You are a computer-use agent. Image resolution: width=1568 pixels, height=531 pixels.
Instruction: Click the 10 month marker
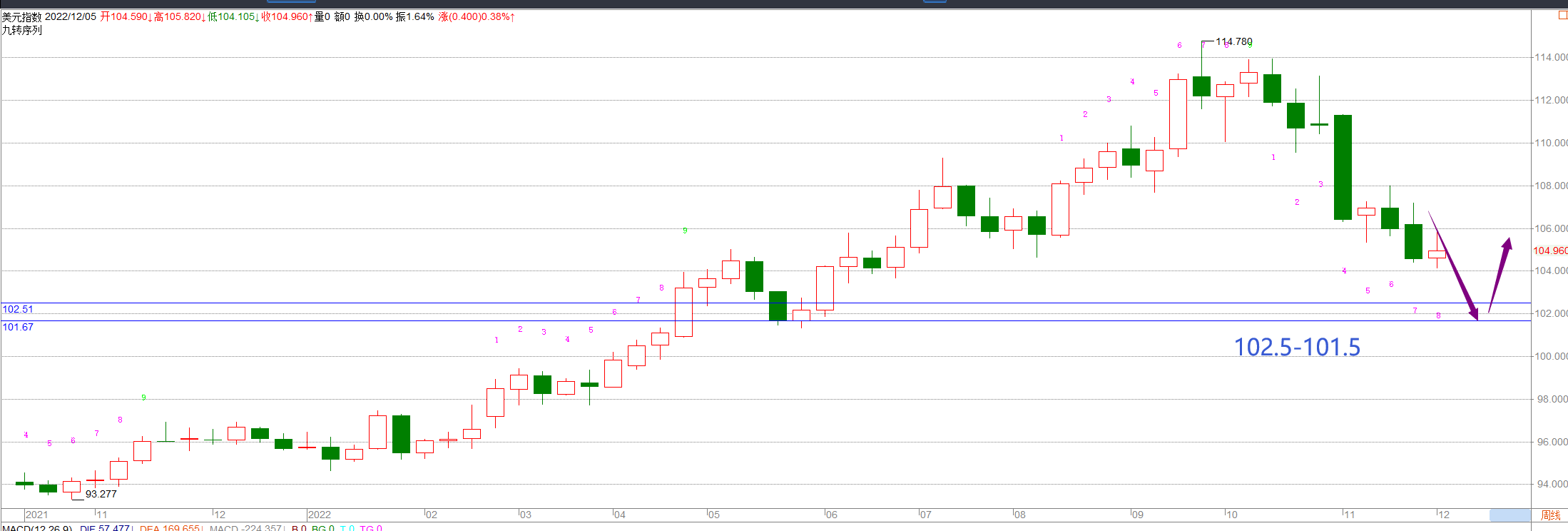tap(1231, 515)
